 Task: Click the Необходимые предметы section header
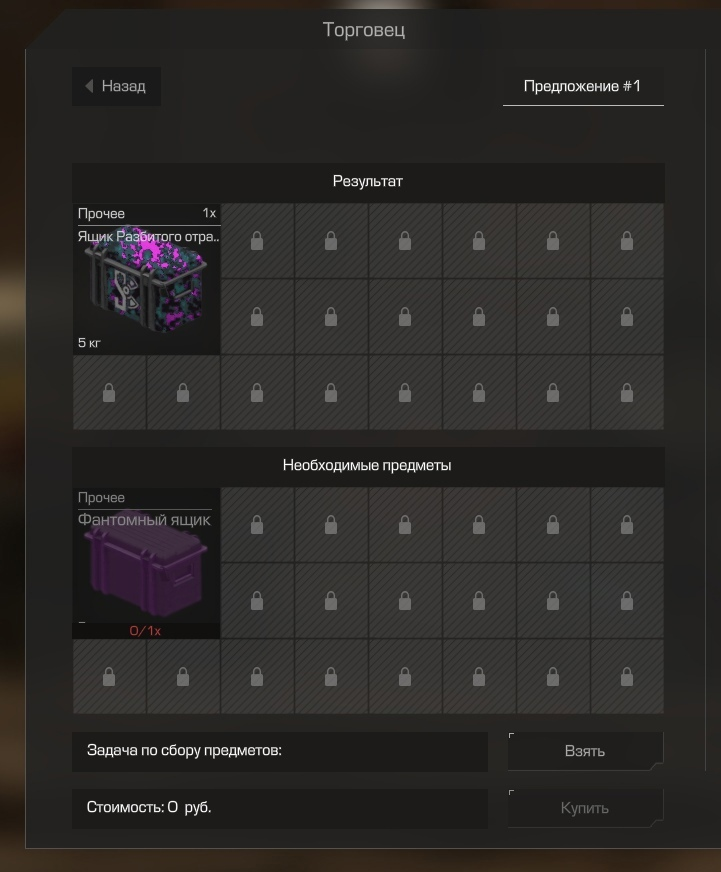click(368, 466)
